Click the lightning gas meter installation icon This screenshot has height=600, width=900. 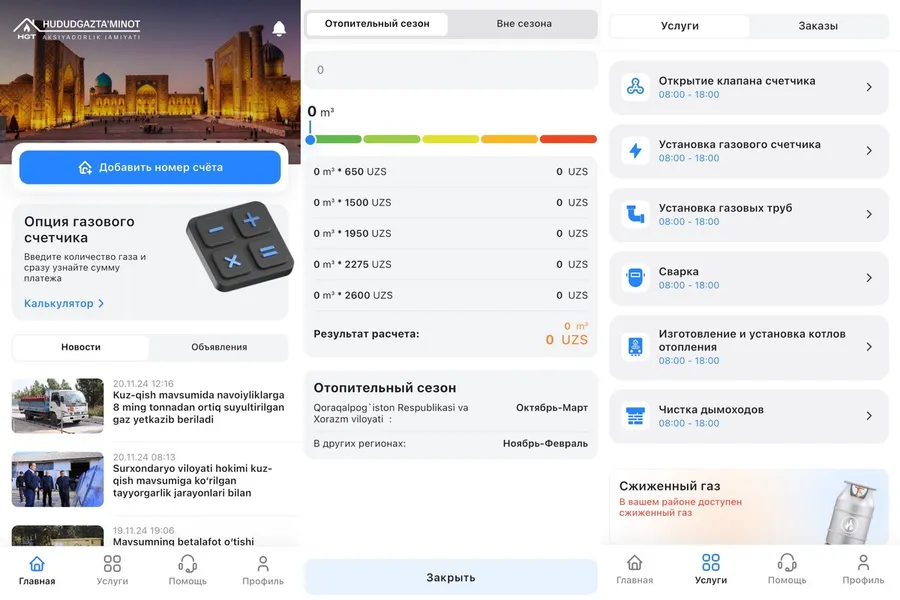click(635, 151)
